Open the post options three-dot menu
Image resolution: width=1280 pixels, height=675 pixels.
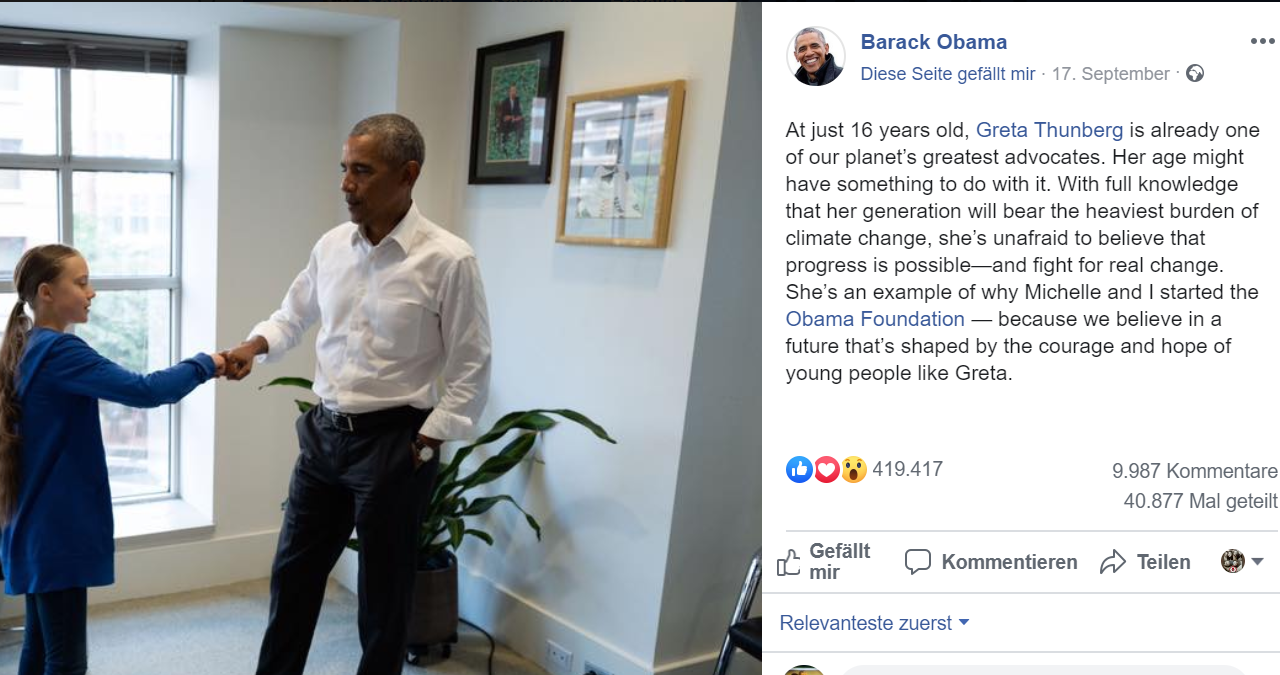[x=1262, y=41]
